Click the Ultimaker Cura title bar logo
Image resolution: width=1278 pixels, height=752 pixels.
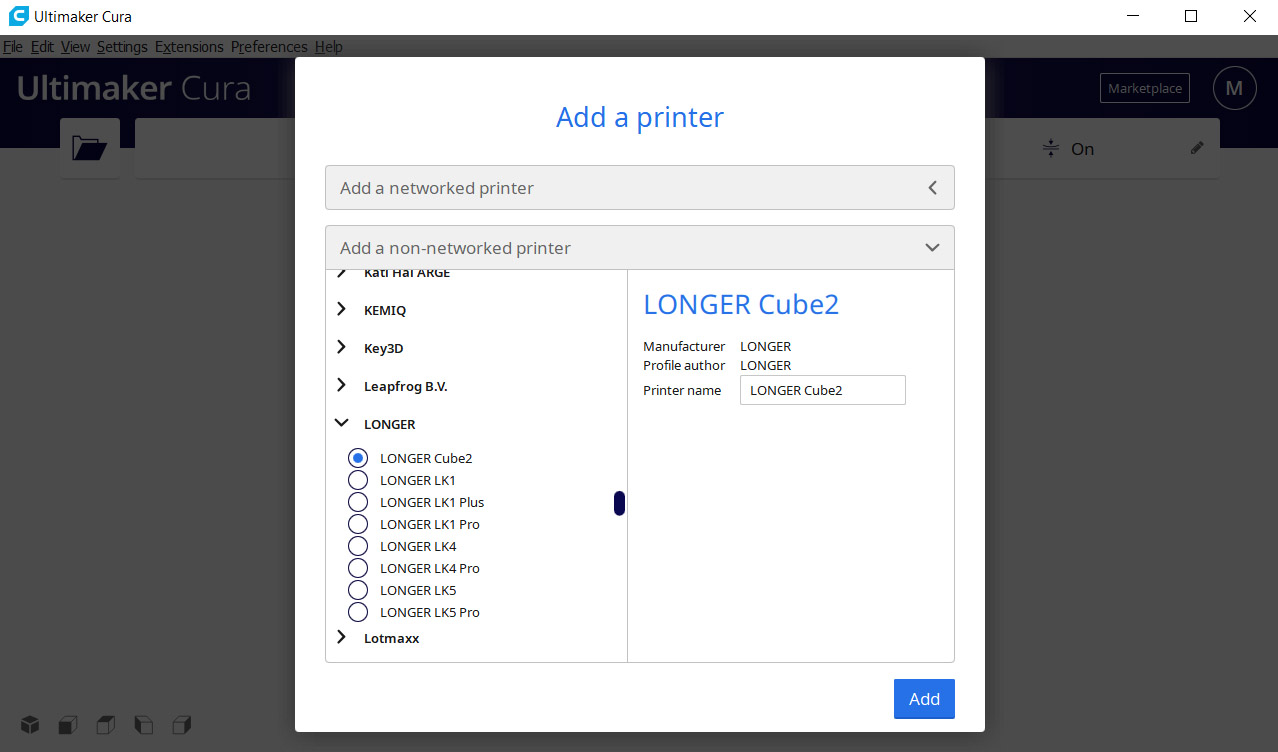click(x=18, y=16)
